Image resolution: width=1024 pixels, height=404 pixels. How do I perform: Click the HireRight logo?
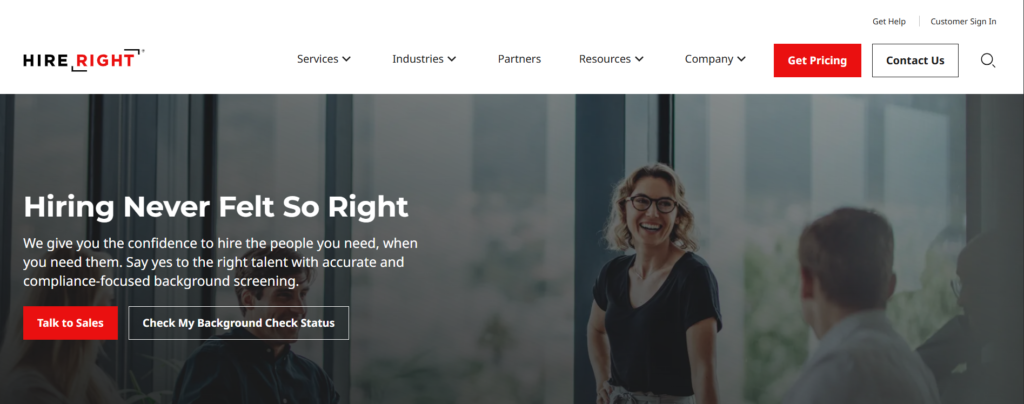(x=84, y=59)
